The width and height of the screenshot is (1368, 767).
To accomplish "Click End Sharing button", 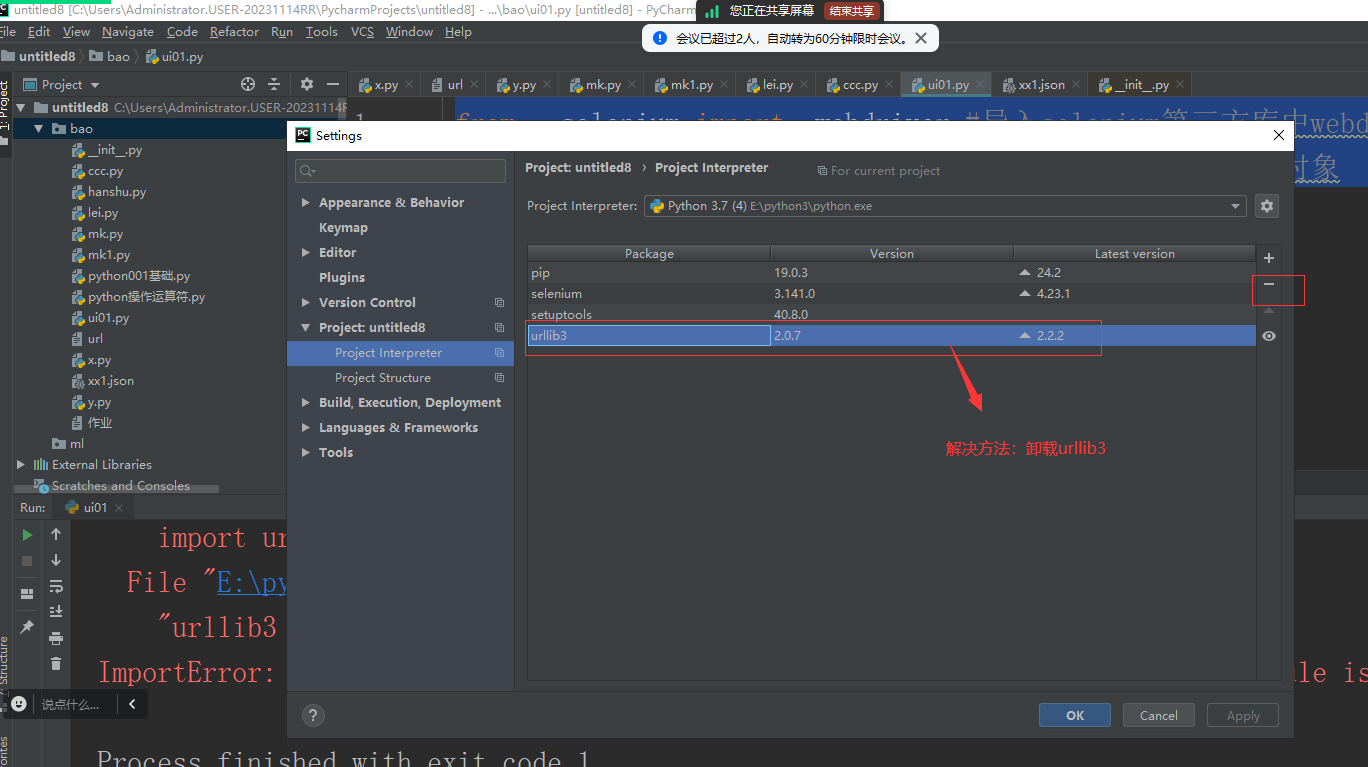I will coord(851,11).
